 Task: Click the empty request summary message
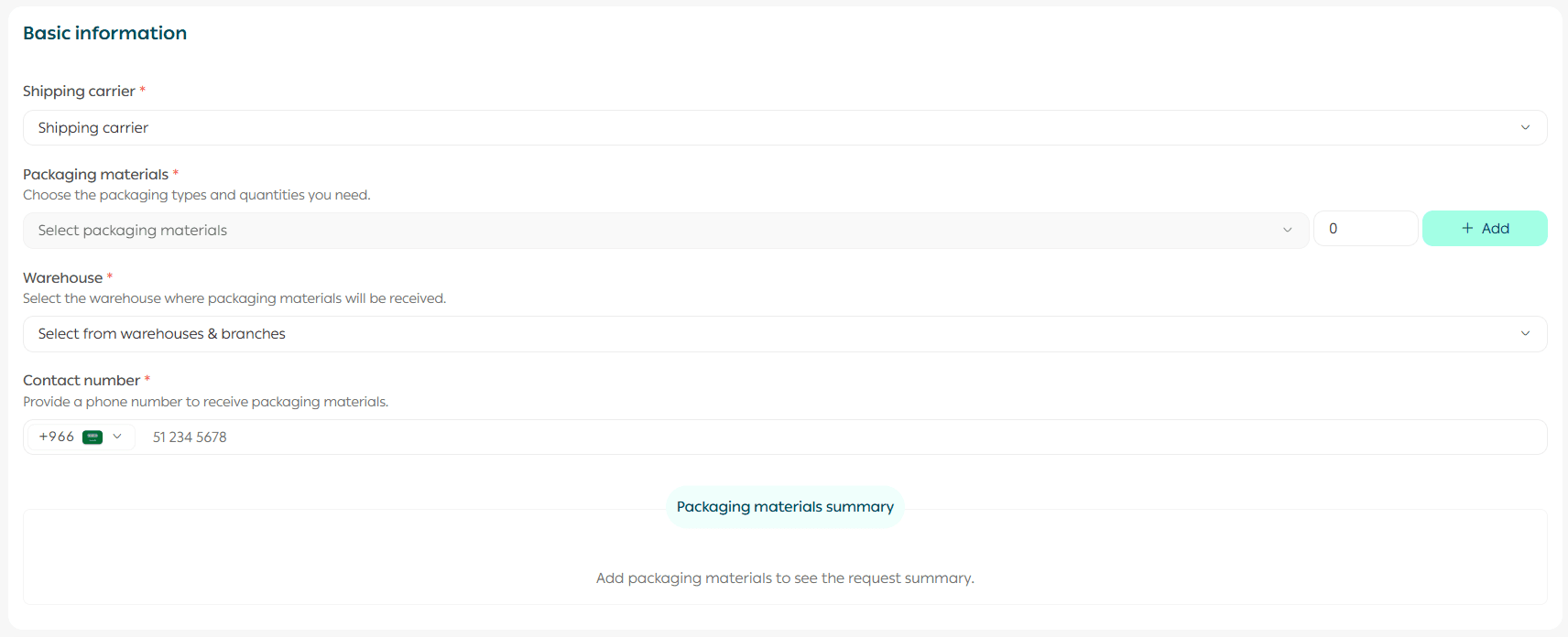(x=785, y=578)
